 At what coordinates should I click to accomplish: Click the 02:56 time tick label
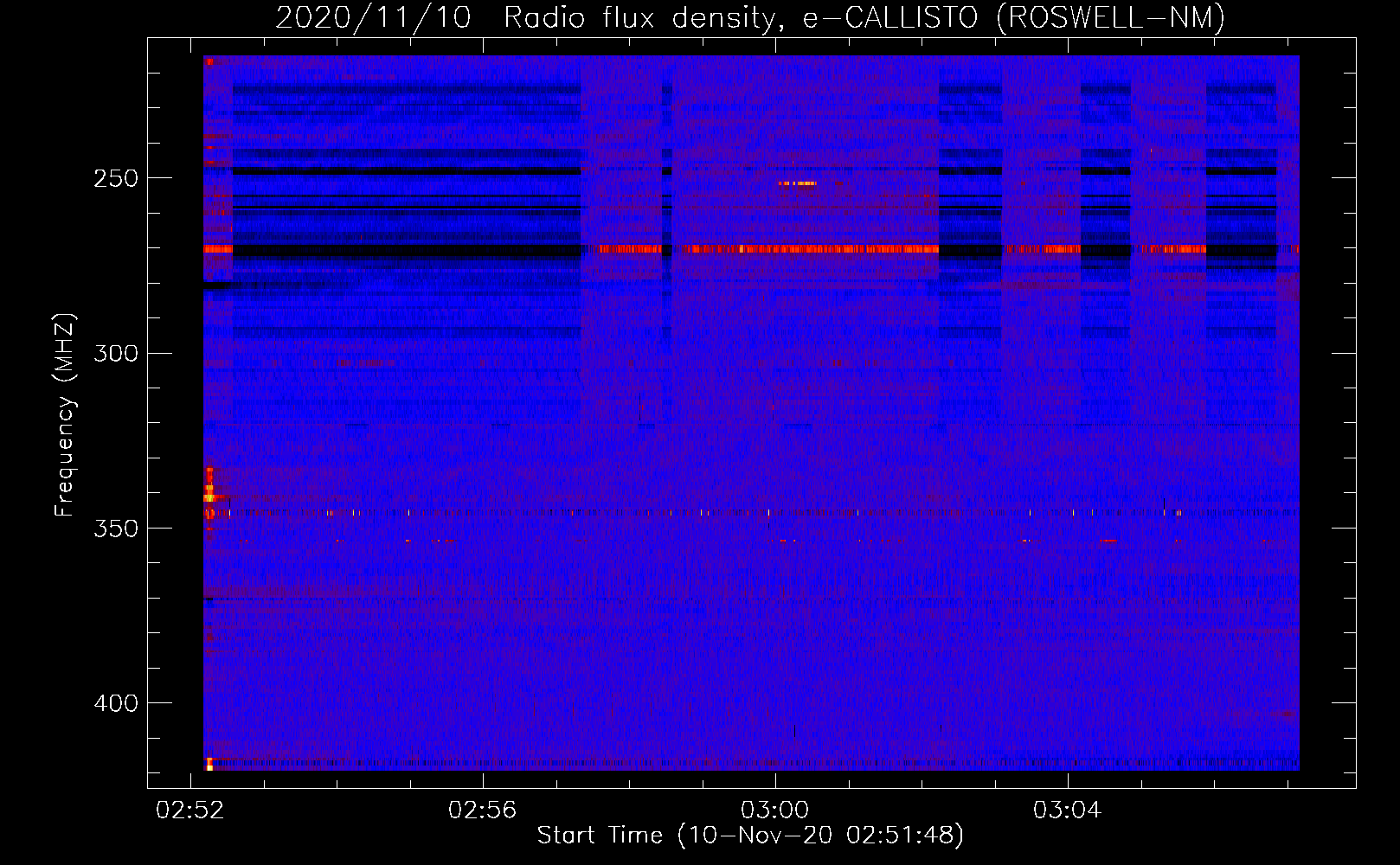(x=482, y=811)
